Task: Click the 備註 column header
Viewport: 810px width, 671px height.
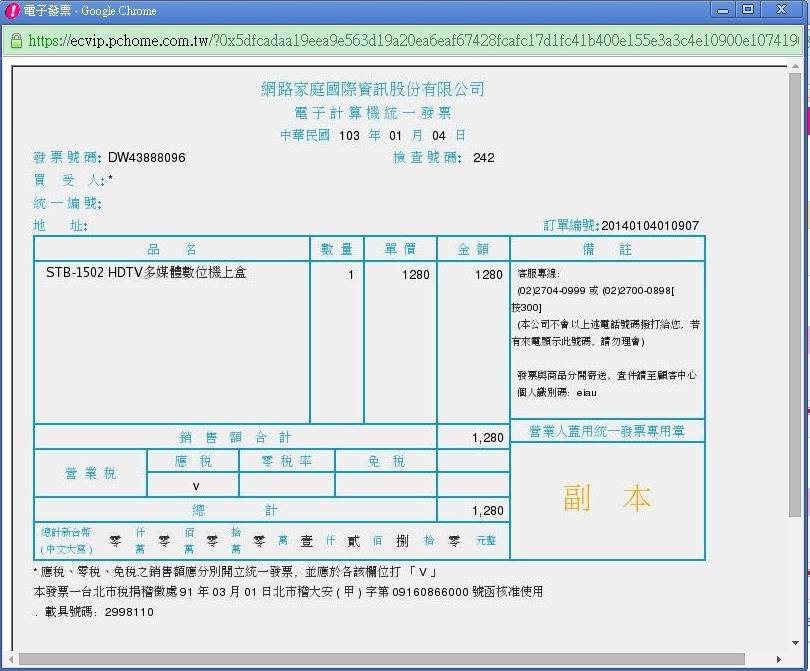Action: [607, 249]
